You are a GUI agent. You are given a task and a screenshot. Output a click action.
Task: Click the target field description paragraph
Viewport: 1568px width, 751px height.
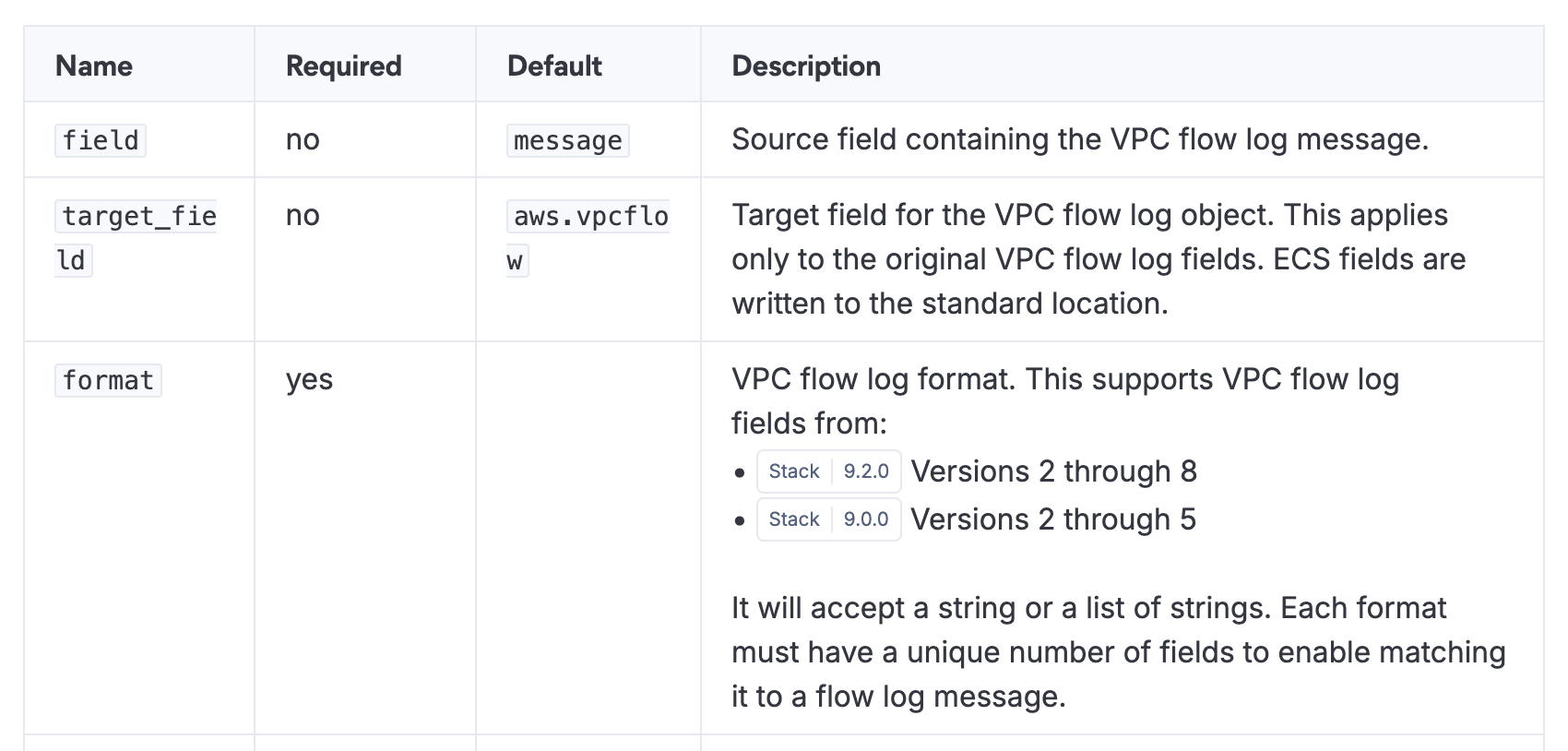point(1098,259)
